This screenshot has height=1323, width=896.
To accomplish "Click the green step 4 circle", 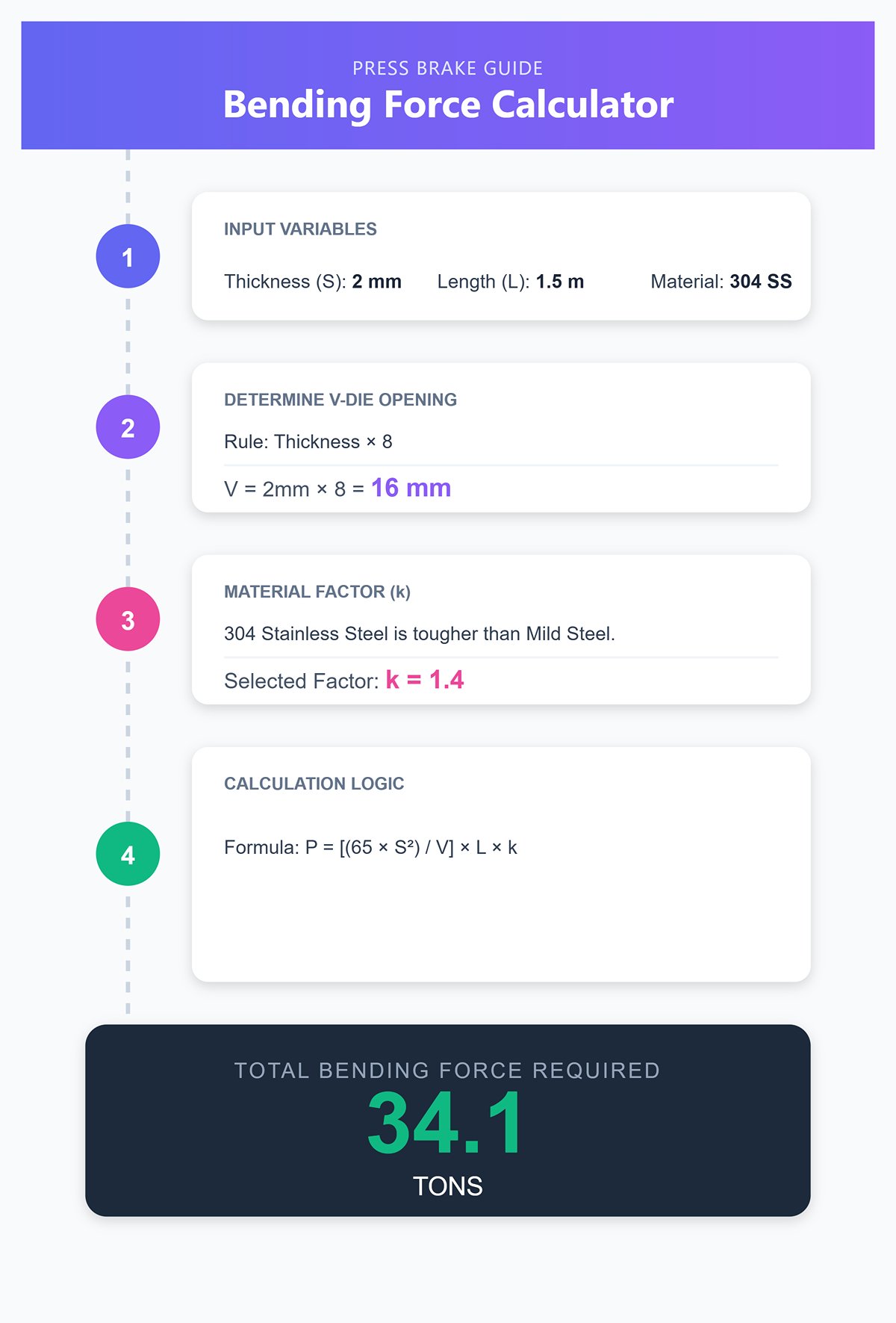I will click(128, 854).
